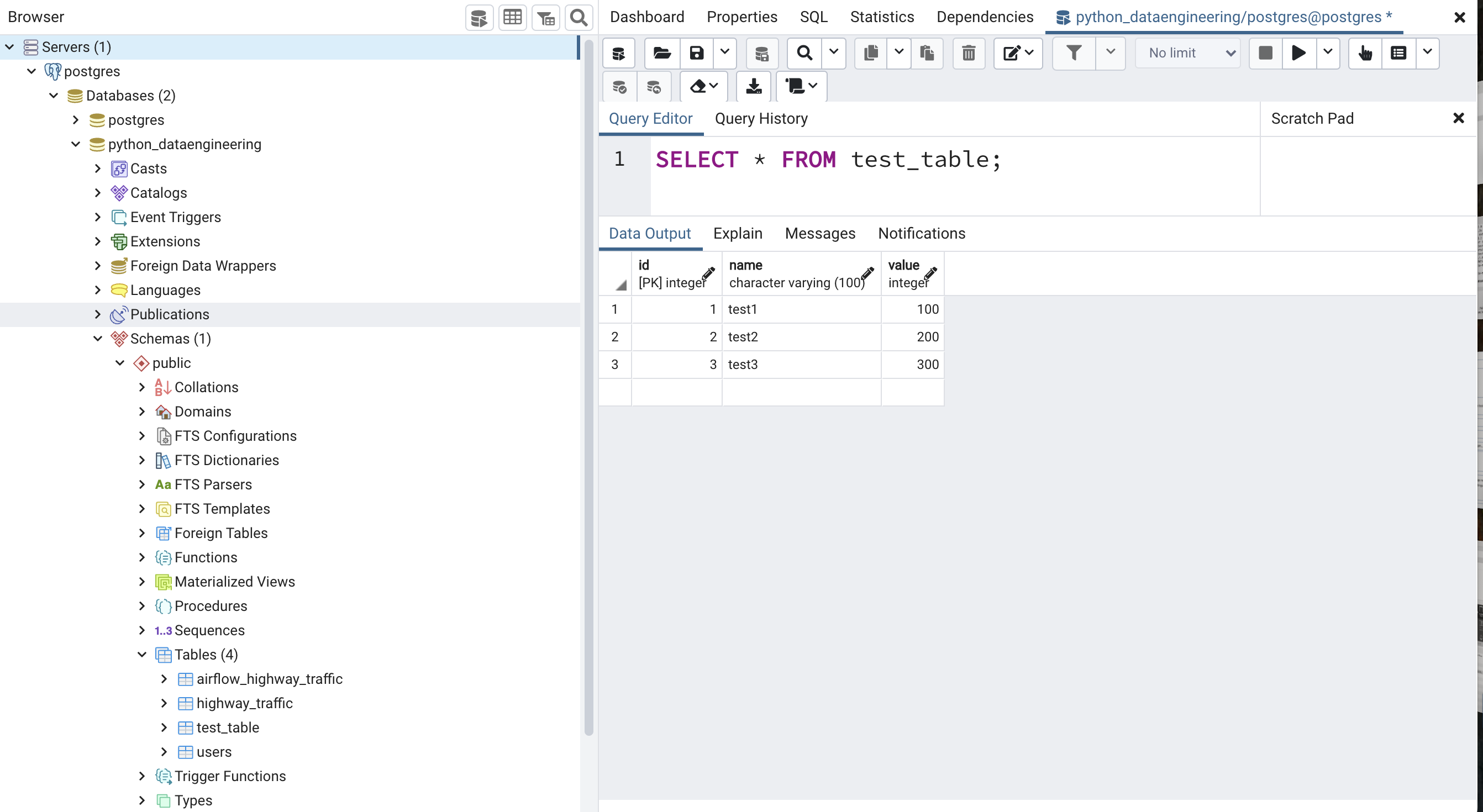Click the Query Tool icon in the Browser header
Viewport: 1483px width, 812px height.
pos(479,17)
